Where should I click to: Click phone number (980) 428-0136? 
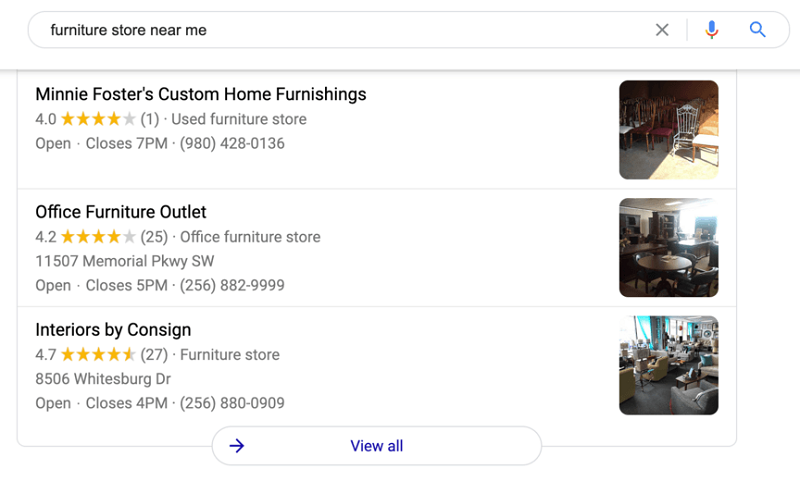232,143
